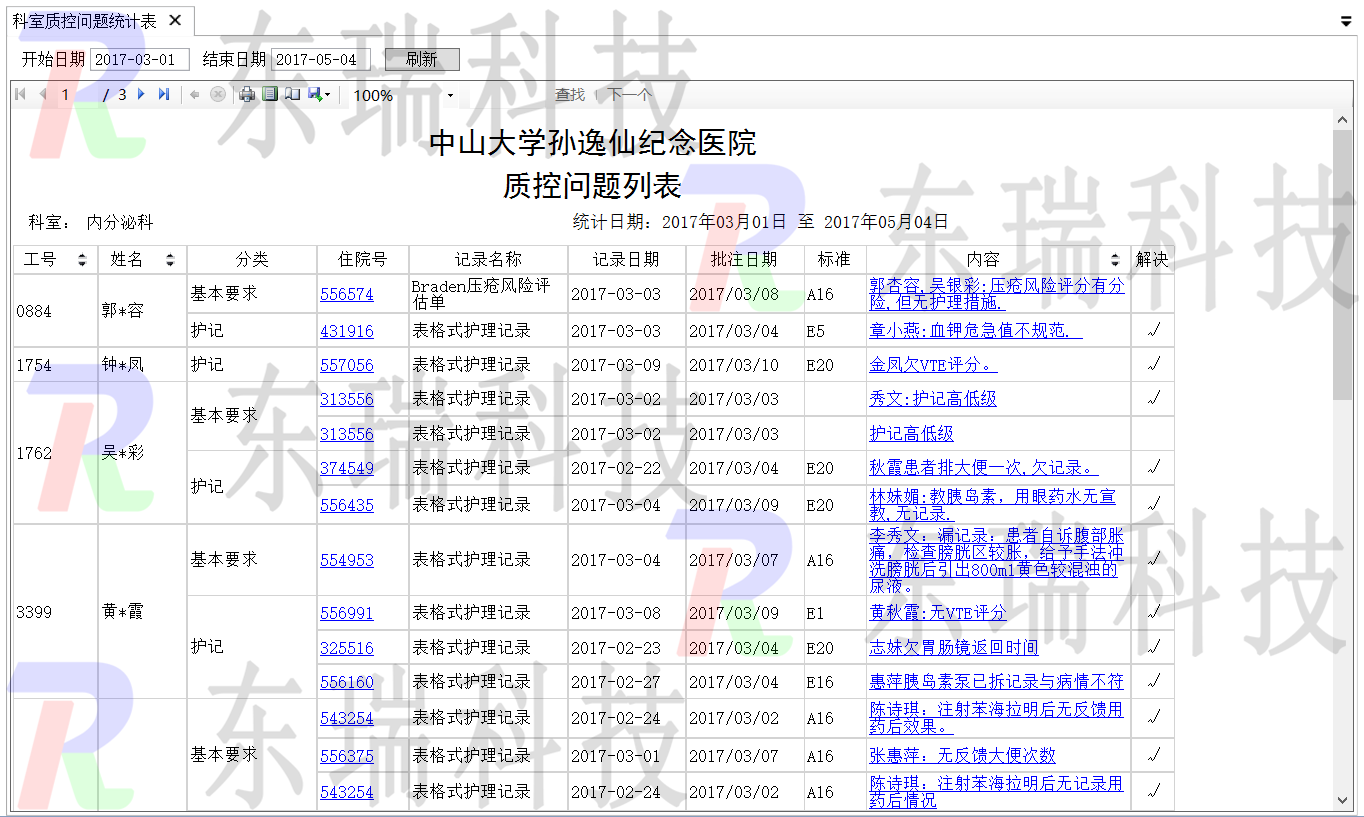This screenshot has width=1364, height=817.
Task: Click the 分类 column header
Action: pyautogui.click(x=252, y=260)
